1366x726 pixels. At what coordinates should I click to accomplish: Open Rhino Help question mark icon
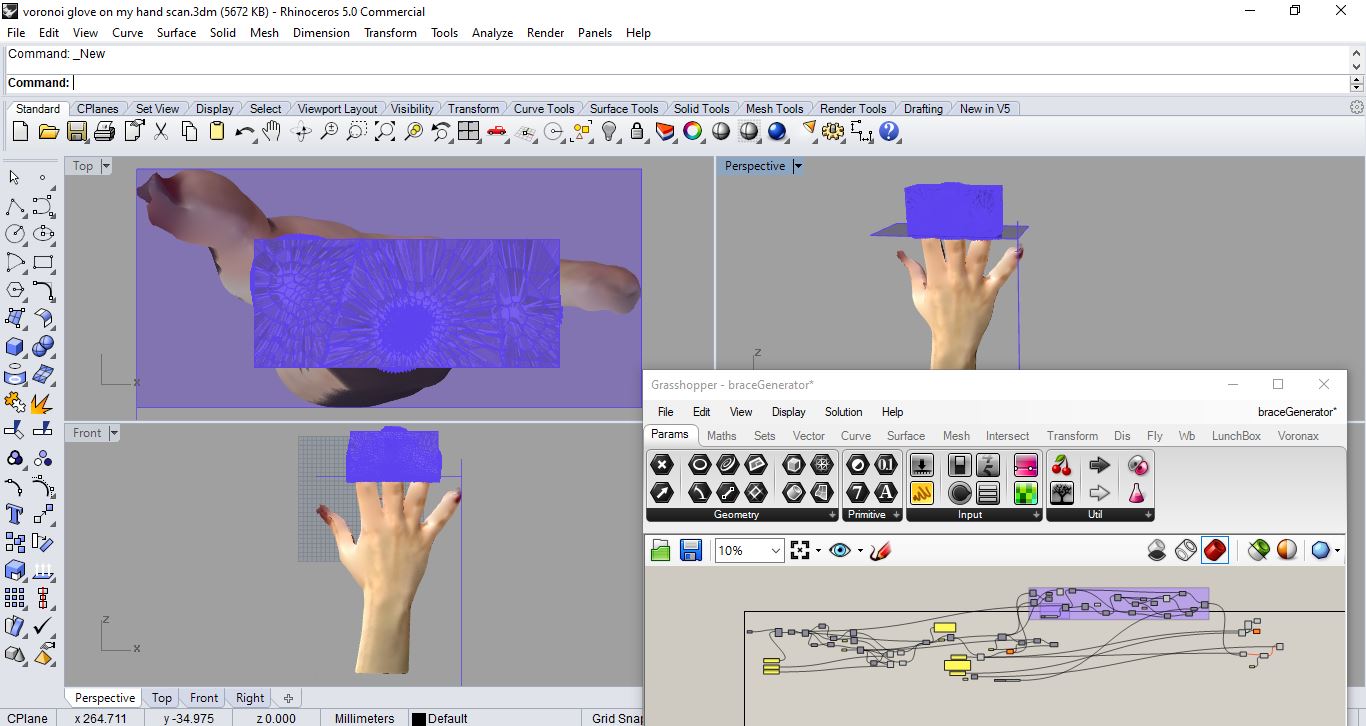click(889, 131)
